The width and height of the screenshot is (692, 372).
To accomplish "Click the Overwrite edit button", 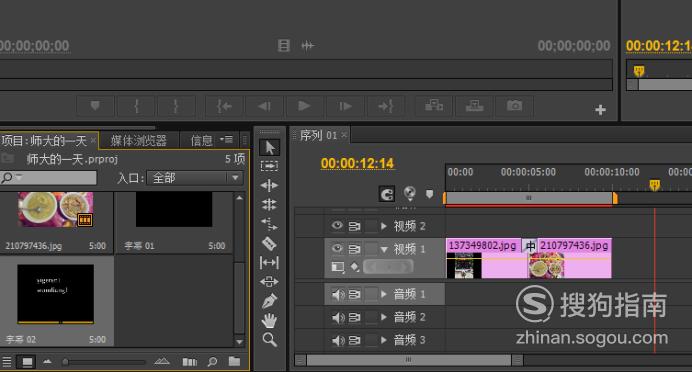I will 474,106.
